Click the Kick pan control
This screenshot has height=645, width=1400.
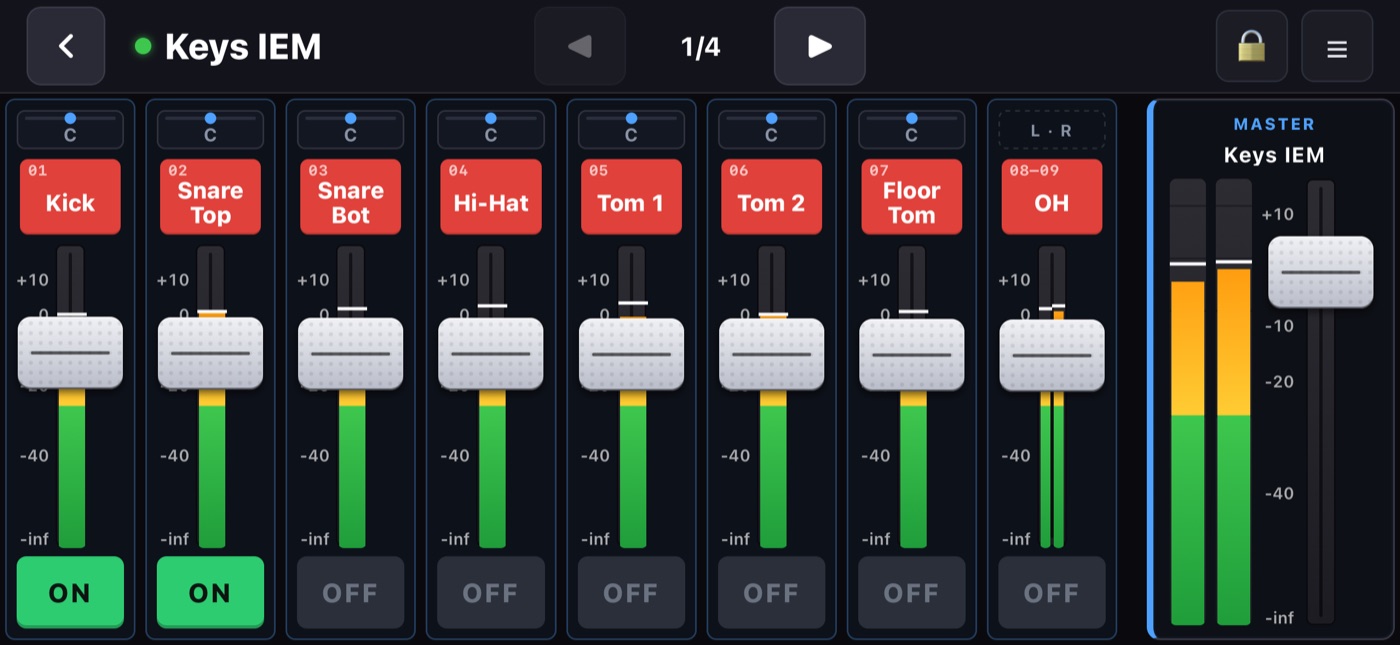70,129
